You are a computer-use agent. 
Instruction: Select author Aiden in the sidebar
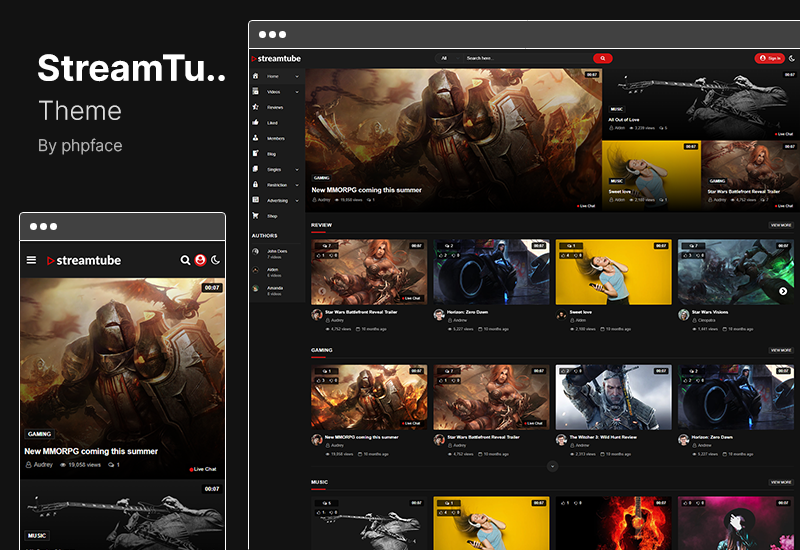point(273,269)
